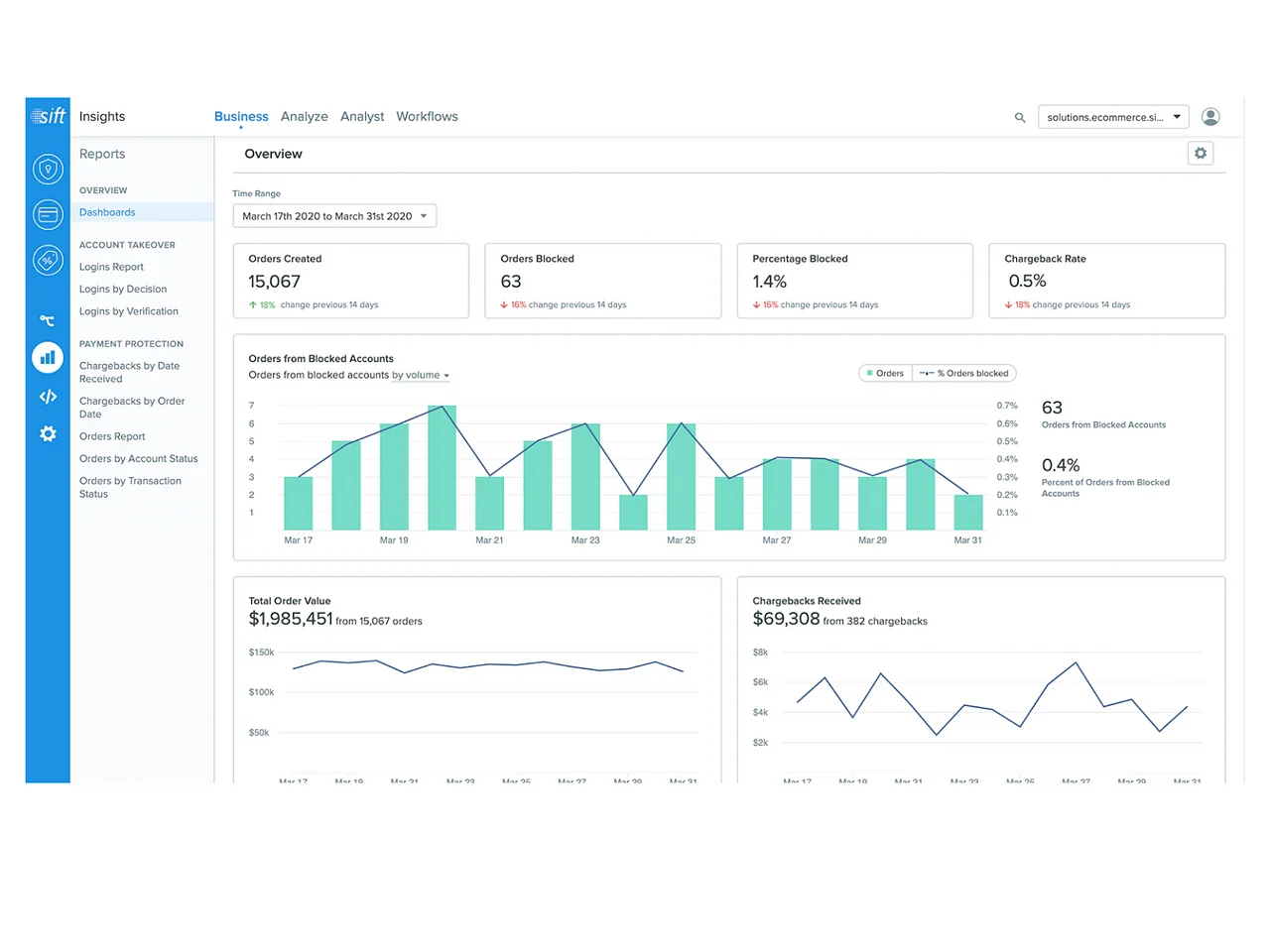The image size is (1270, 952).
Task: Expand the solutions.ecommerce account dropdown
Action: (1113, 117)
